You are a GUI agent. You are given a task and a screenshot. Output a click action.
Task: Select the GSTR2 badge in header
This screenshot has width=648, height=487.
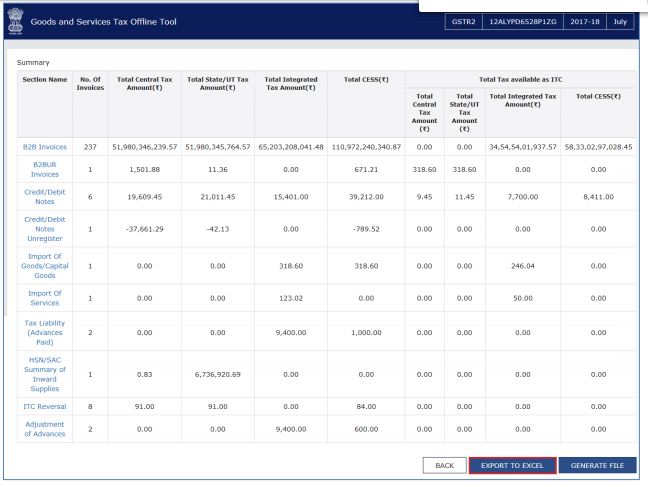(464, 22)
